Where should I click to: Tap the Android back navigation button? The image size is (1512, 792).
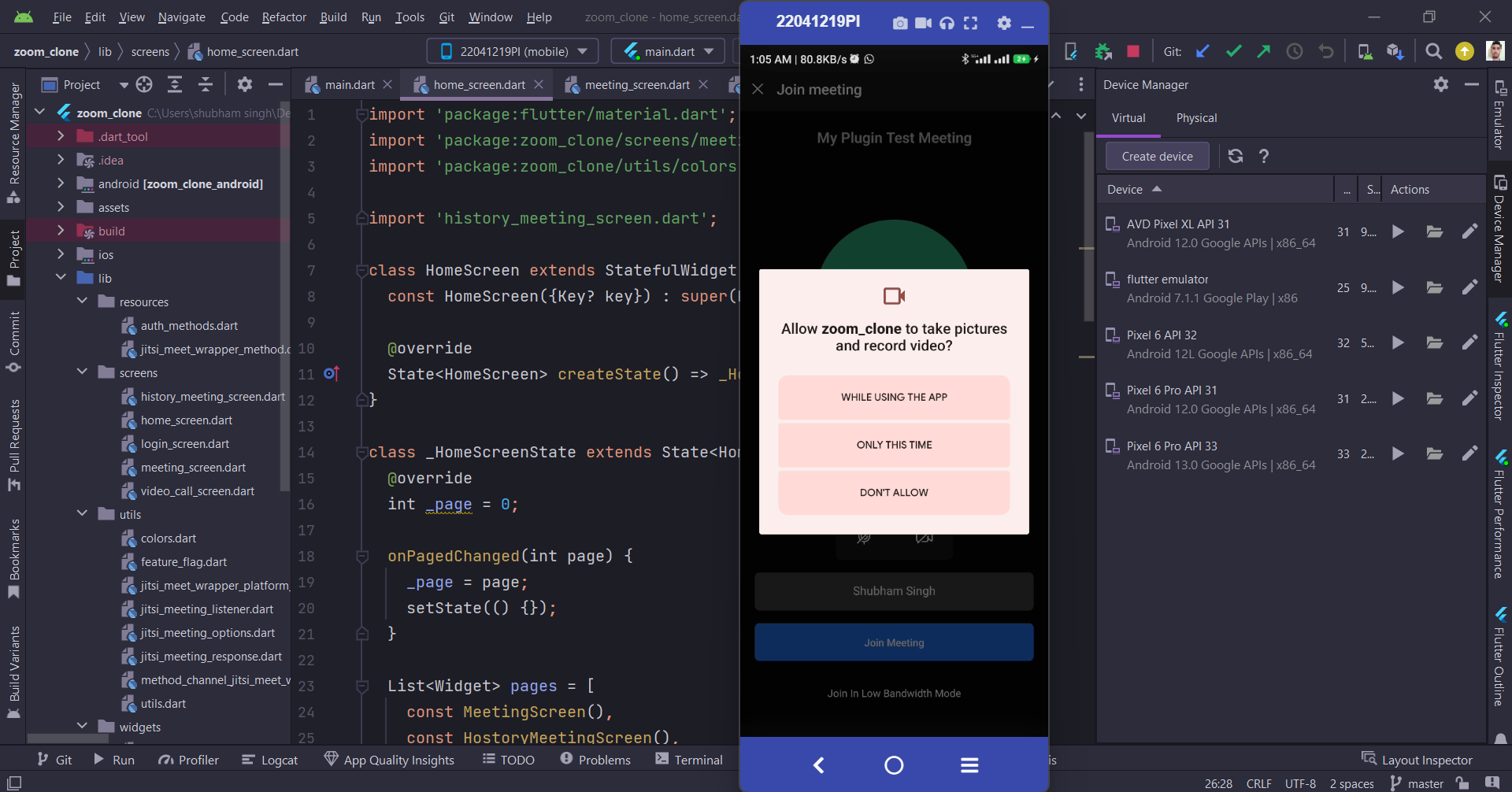tap(819, 764)
